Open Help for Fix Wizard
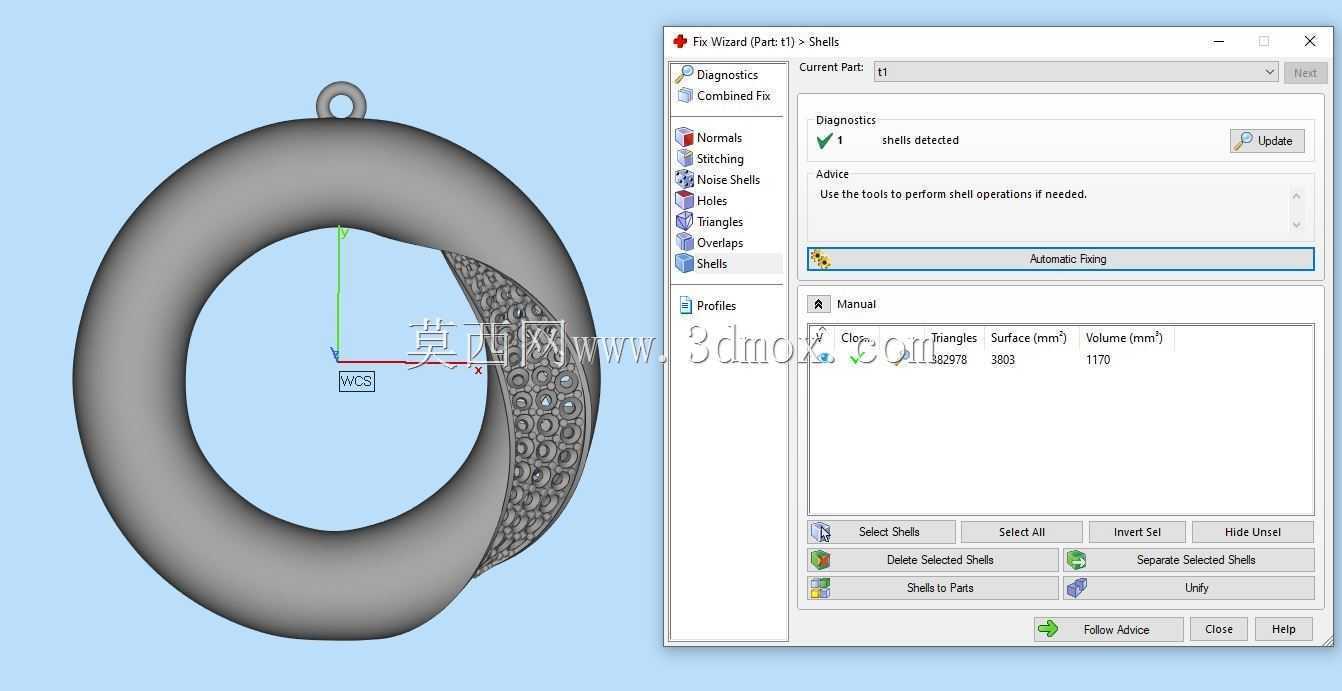 point(1283,629)
